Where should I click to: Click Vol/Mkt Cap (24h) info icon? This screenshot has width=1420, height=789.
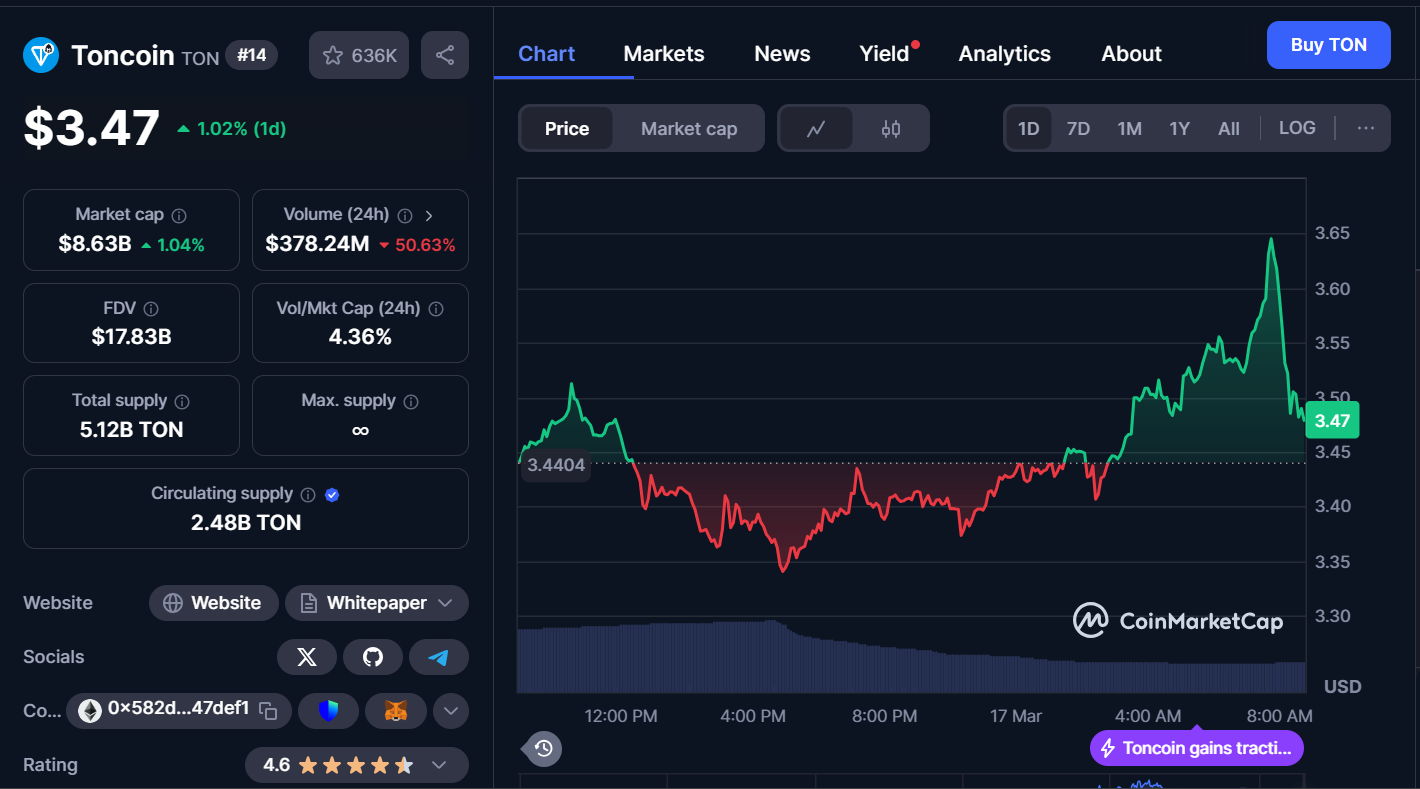(x=436, y=309)
